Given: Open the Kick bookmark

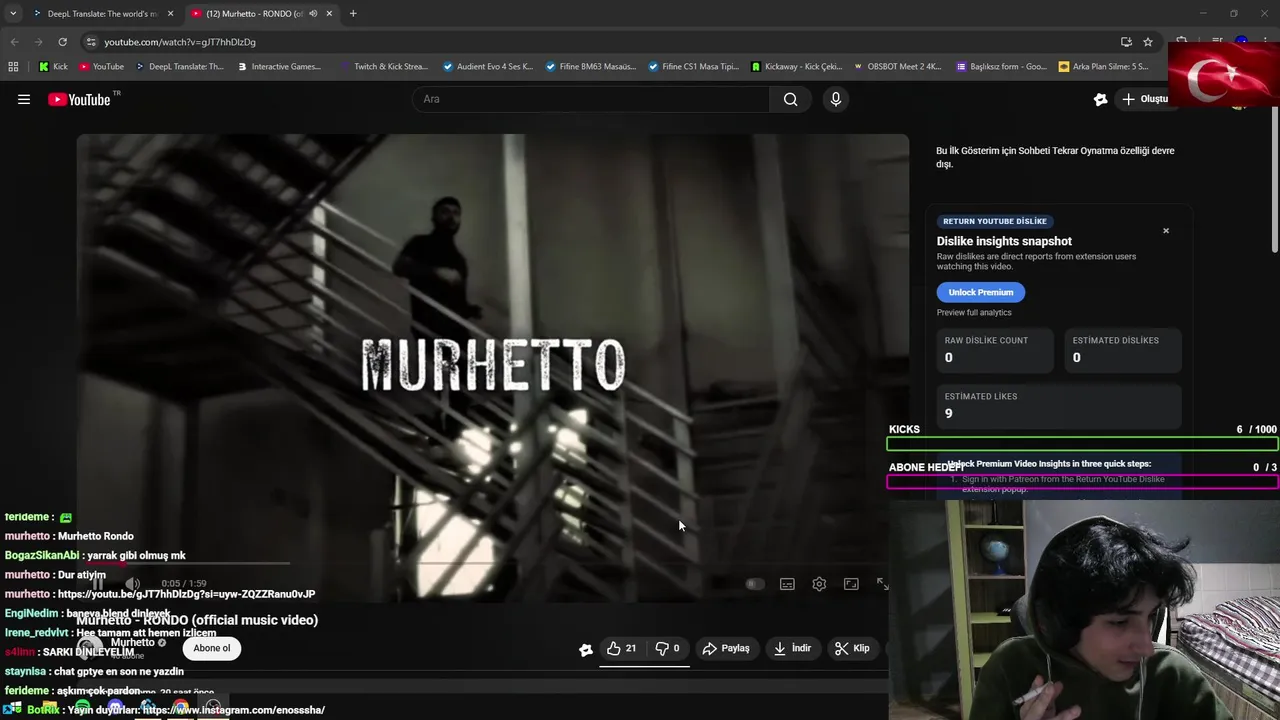Looking at the screenshot, I should [54, 67].
